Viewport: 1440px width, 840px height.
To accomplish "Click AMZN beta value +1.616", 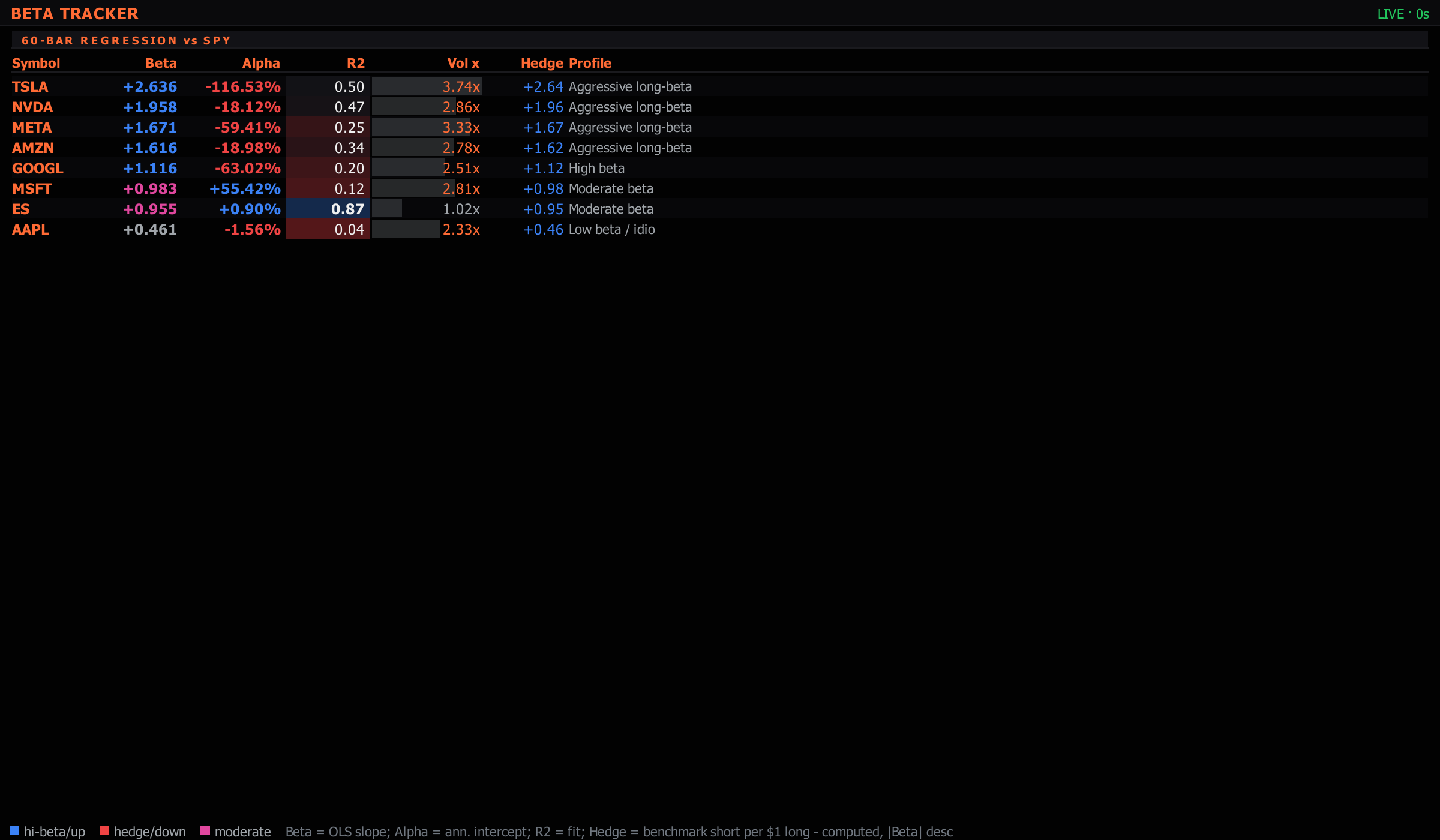I will point(150,148).
